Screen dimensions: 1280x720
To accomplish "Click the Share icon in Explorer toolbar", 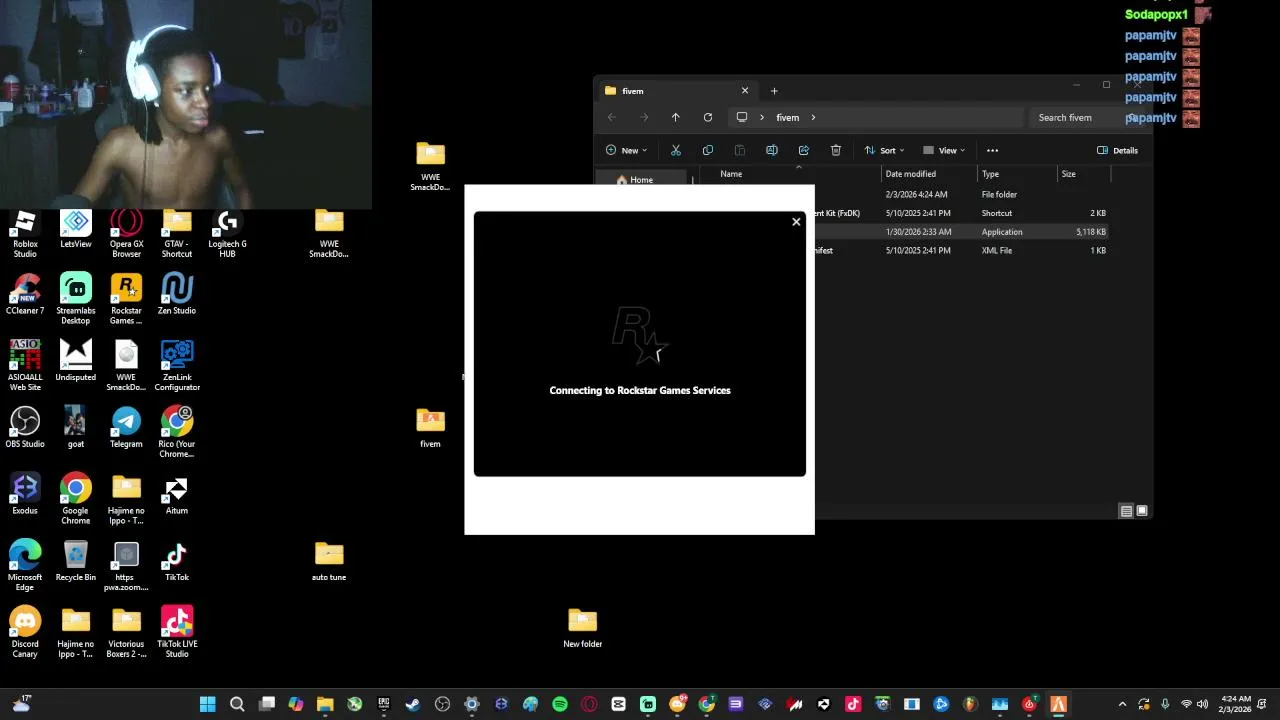I will pyautogui.click(x=804, y=150).
